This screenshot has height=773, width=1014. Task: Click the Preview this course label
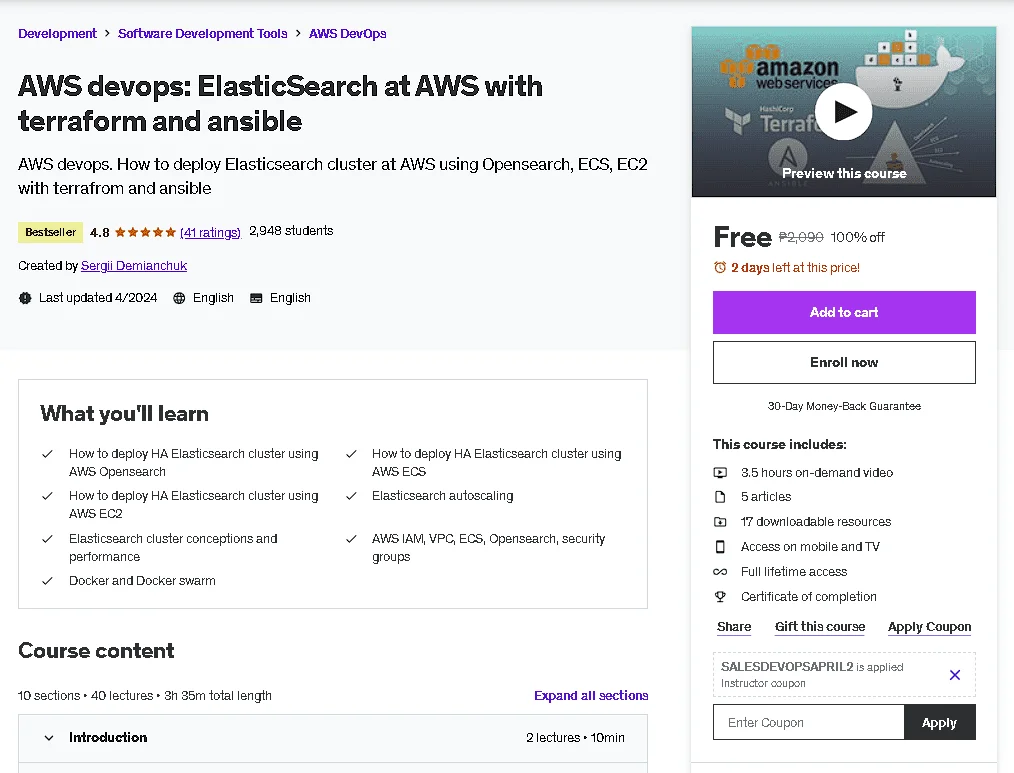coord(844,173)
